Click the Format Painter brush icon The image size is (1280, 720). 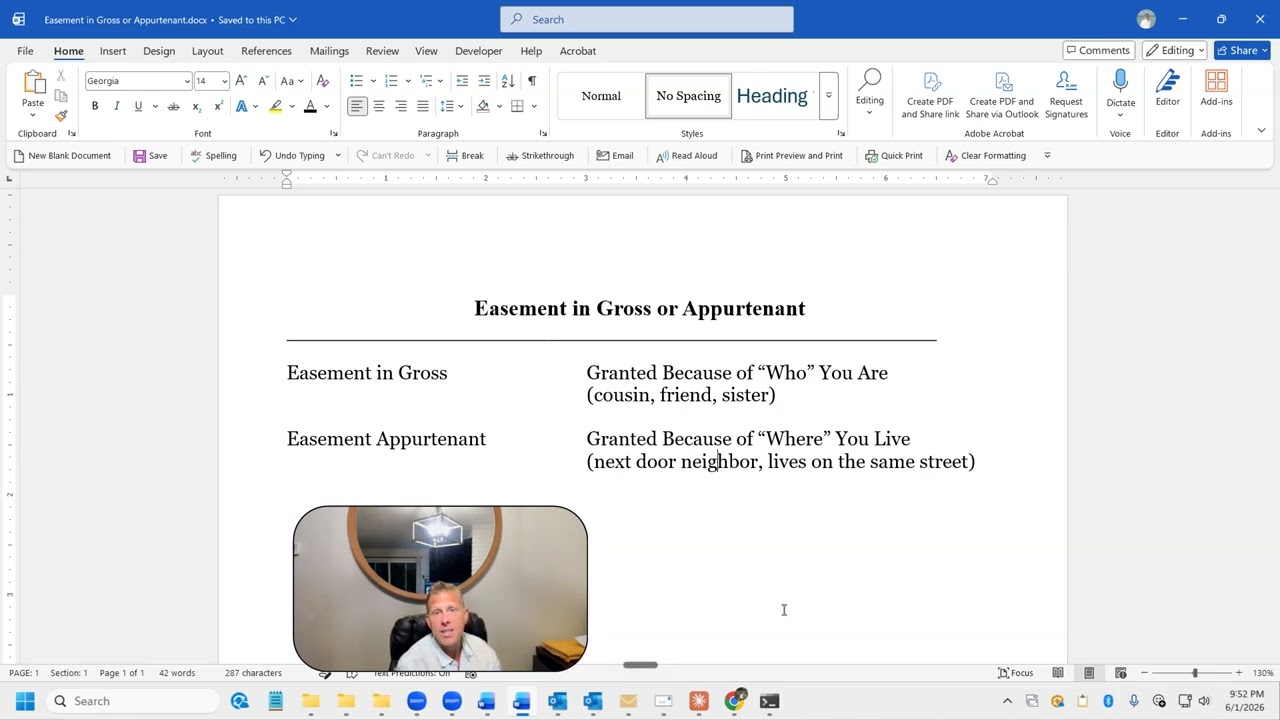point(61,115)
